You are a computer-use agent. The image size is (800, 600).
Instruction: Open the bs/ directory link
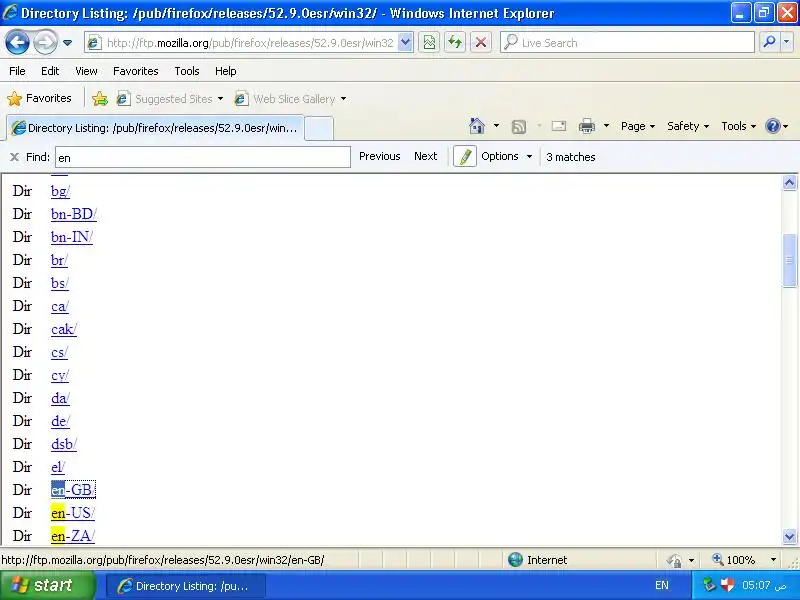pos(60,283)
